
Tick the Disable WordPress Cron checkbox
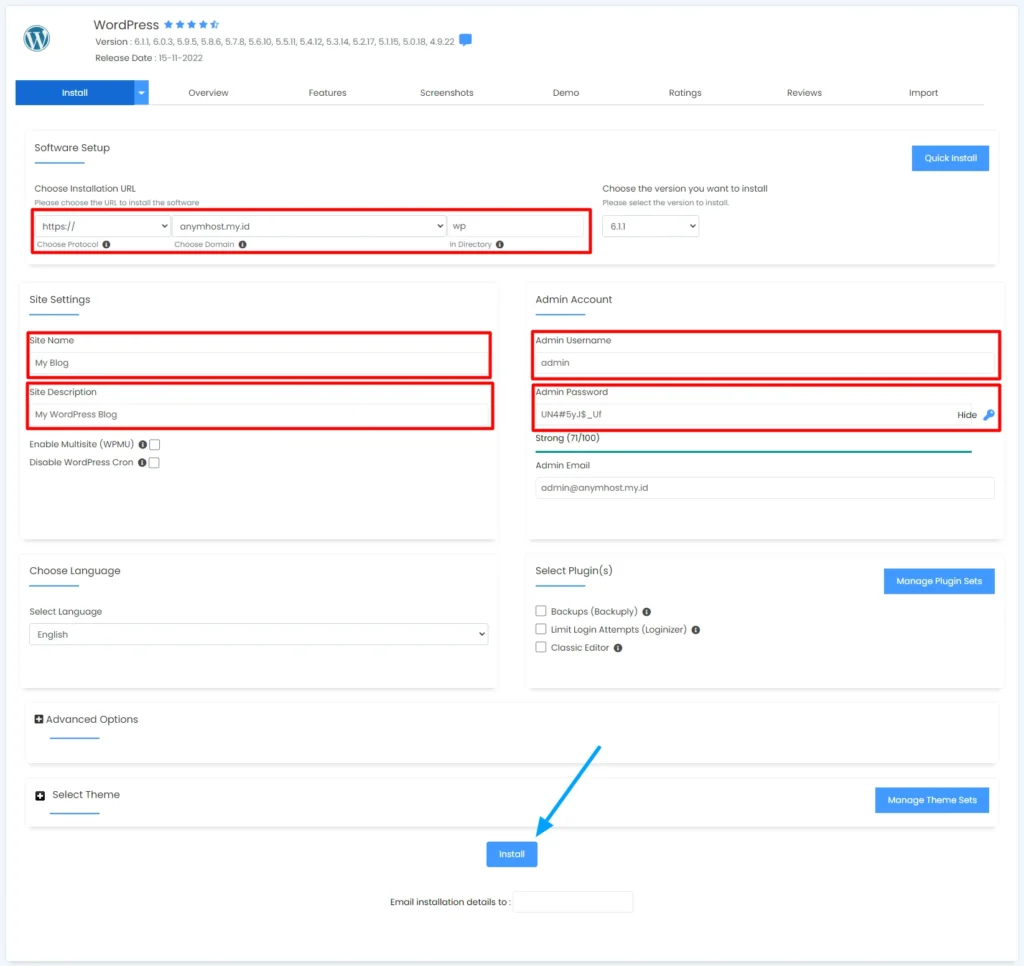154,462
